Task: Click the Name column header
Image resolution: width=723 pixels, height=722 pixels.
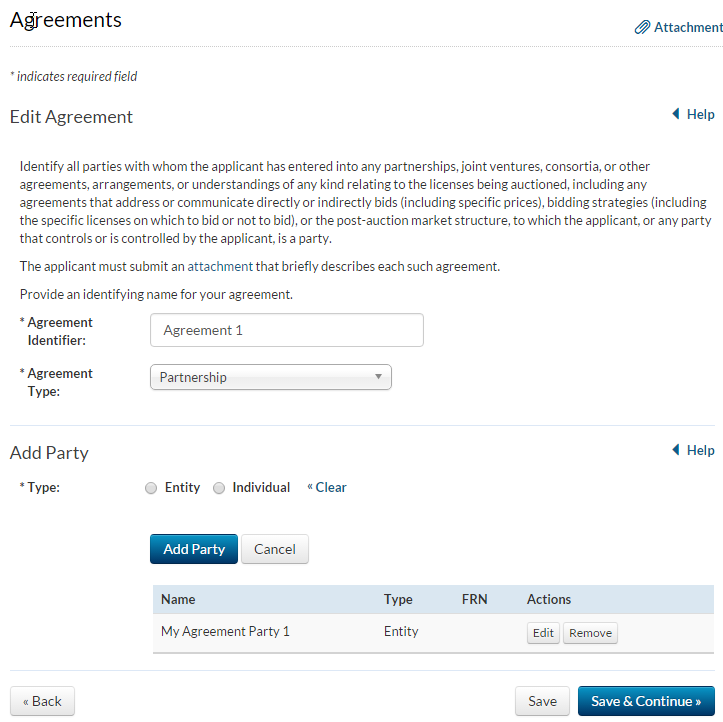Action: pos(178,600)
